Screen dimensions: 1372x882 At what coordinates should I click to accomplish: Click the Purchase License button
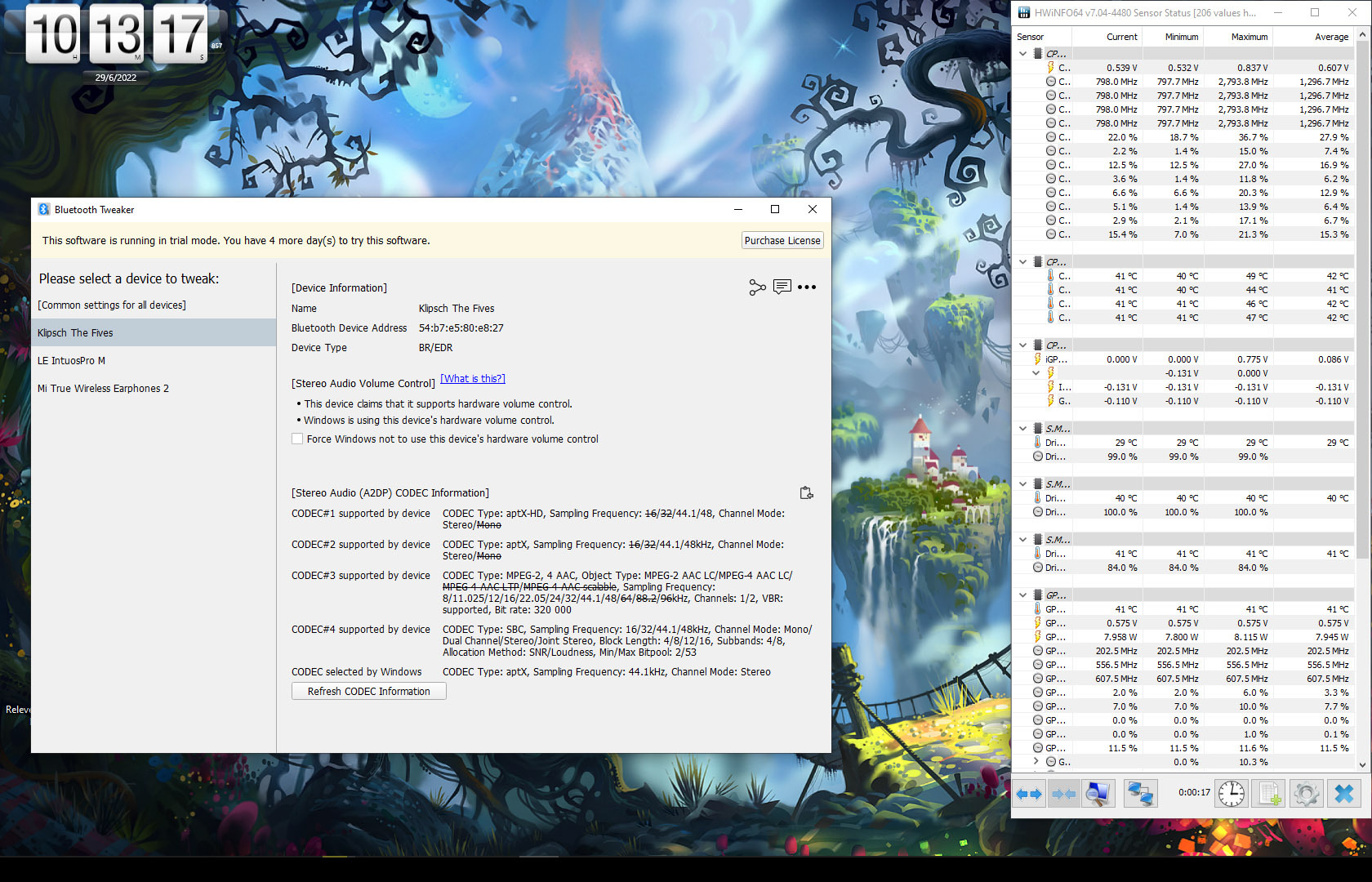(782, 241)
